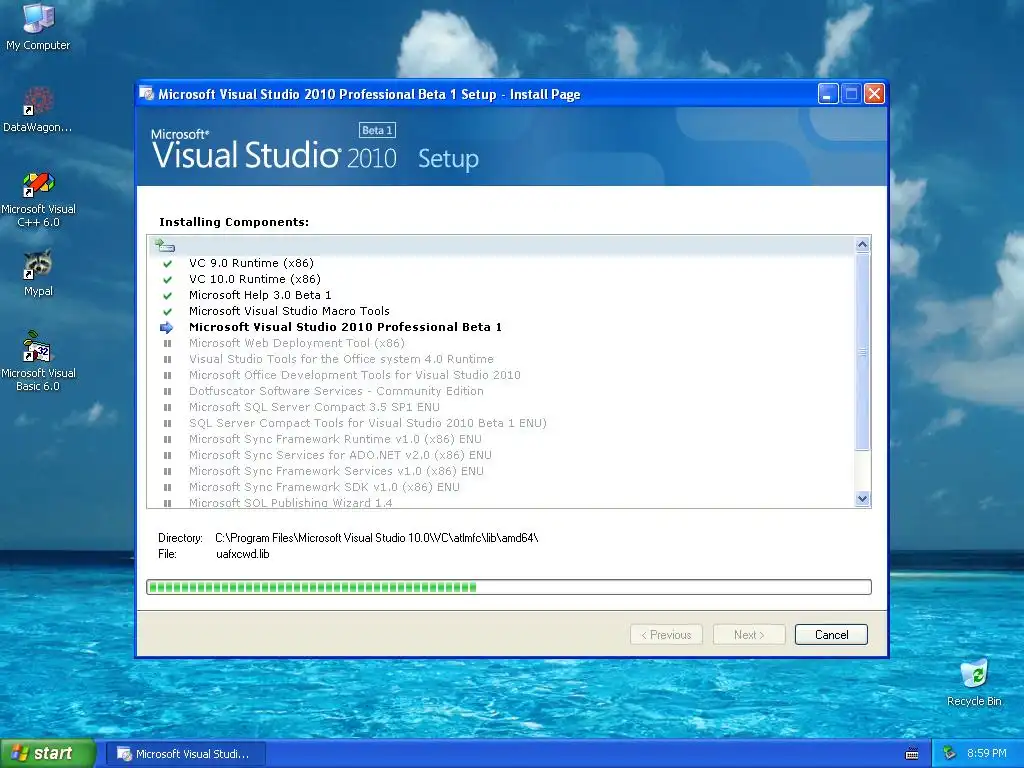
Task: Open the Start menu
Action: click(48, 754)
